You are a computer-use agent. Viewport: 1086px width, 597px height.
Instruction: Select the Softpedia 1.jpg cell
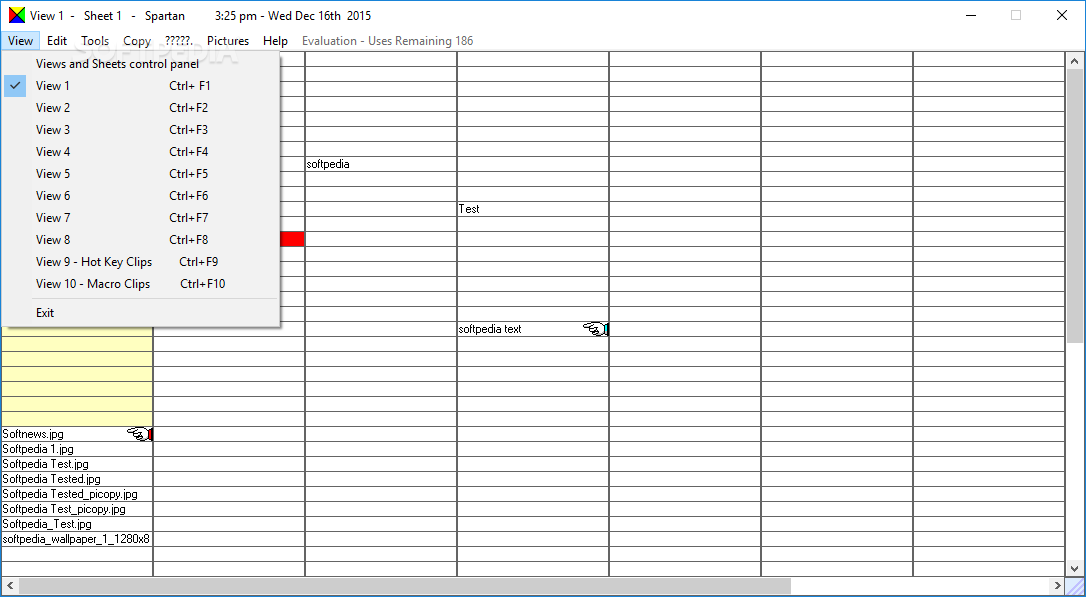click(77, 449)
